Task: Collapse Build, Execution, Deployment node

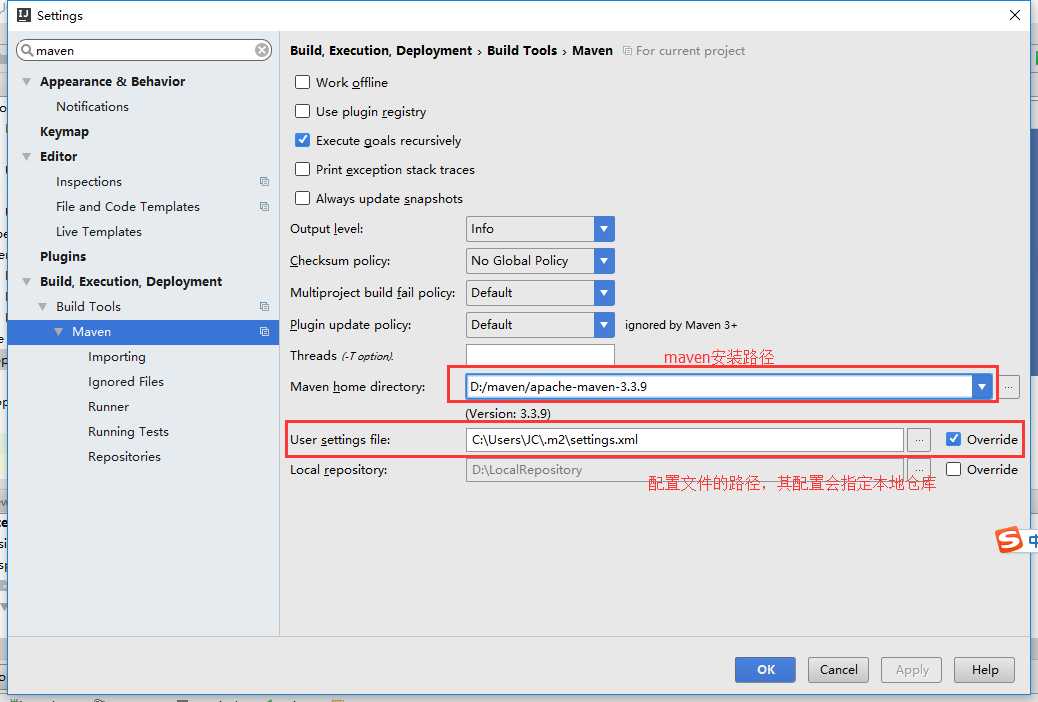Action: 26,281
